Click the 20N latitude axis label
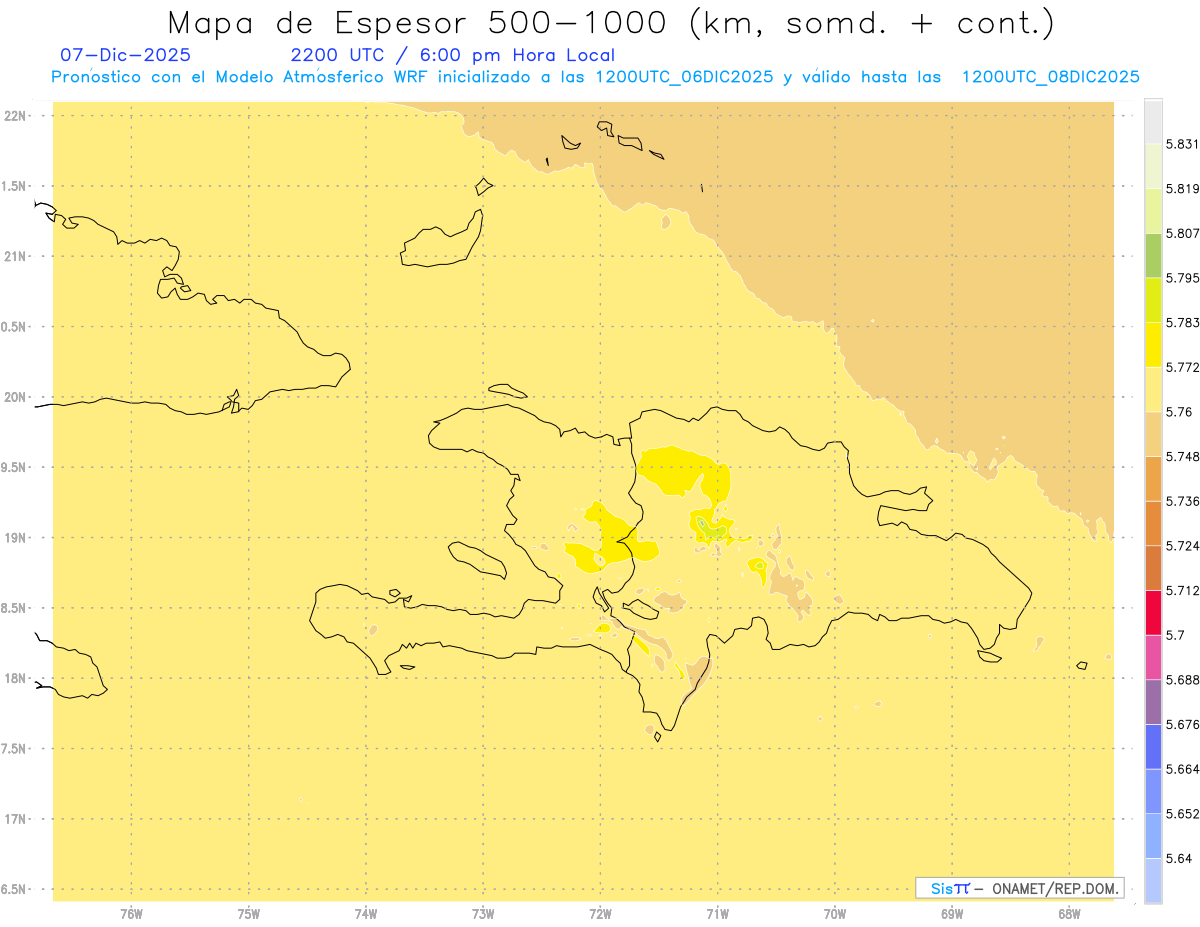Image resolution: width=1200 pixels, height=927 pixels. (15, 397)
